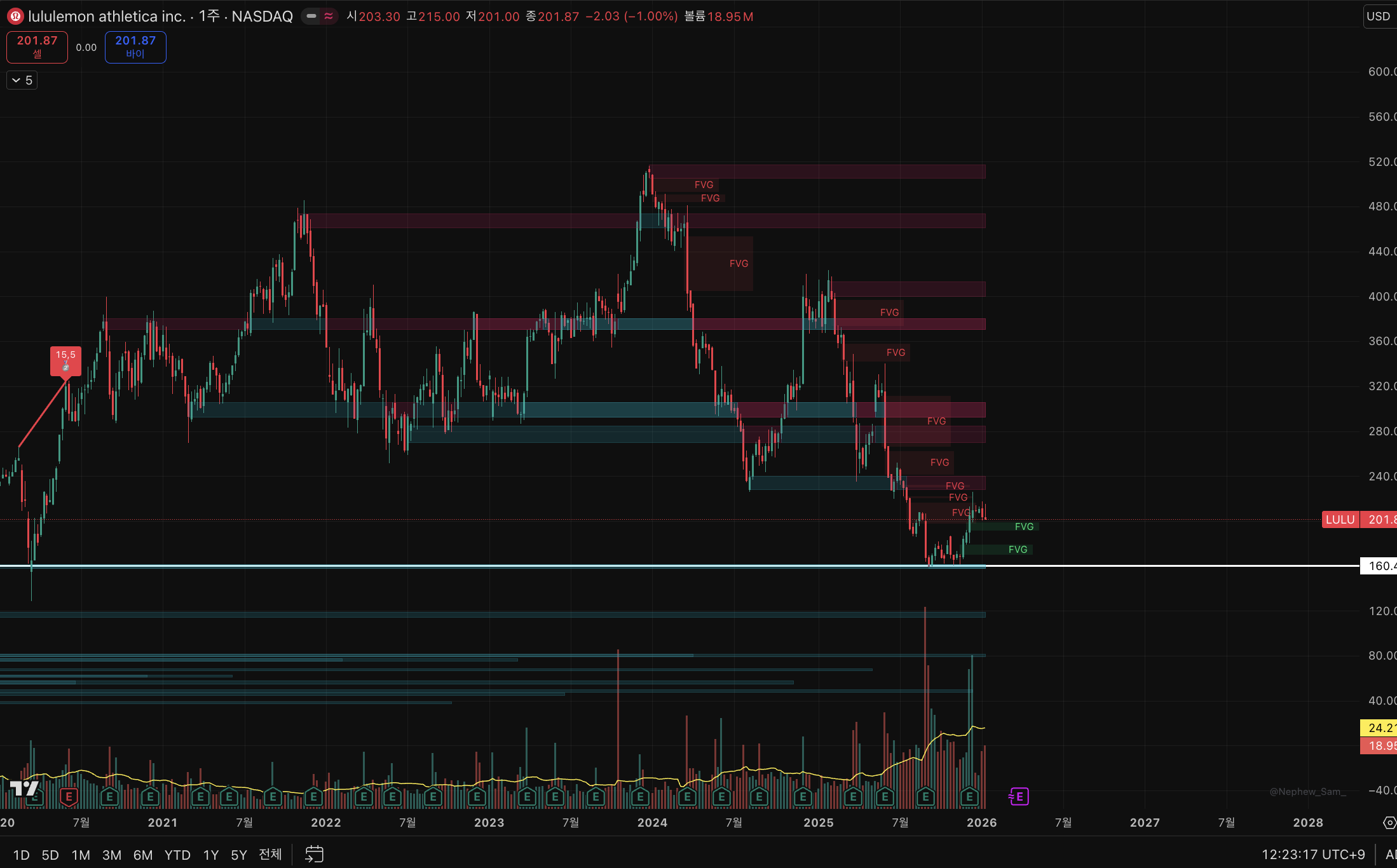Click the blue buy button 201.87
The height and width of the screenshot is (868, 1397).
(x=135, y=47)
